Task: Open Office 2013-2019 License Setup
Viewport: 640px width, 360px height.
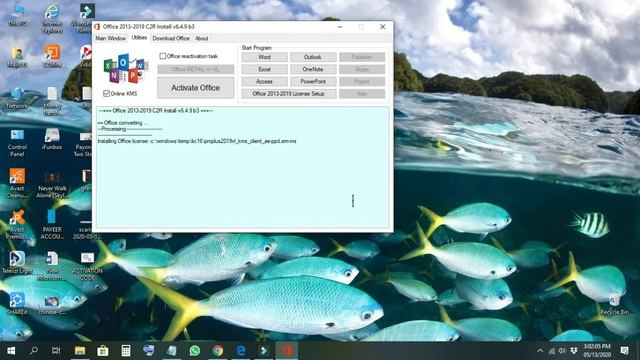Action: 289,94
